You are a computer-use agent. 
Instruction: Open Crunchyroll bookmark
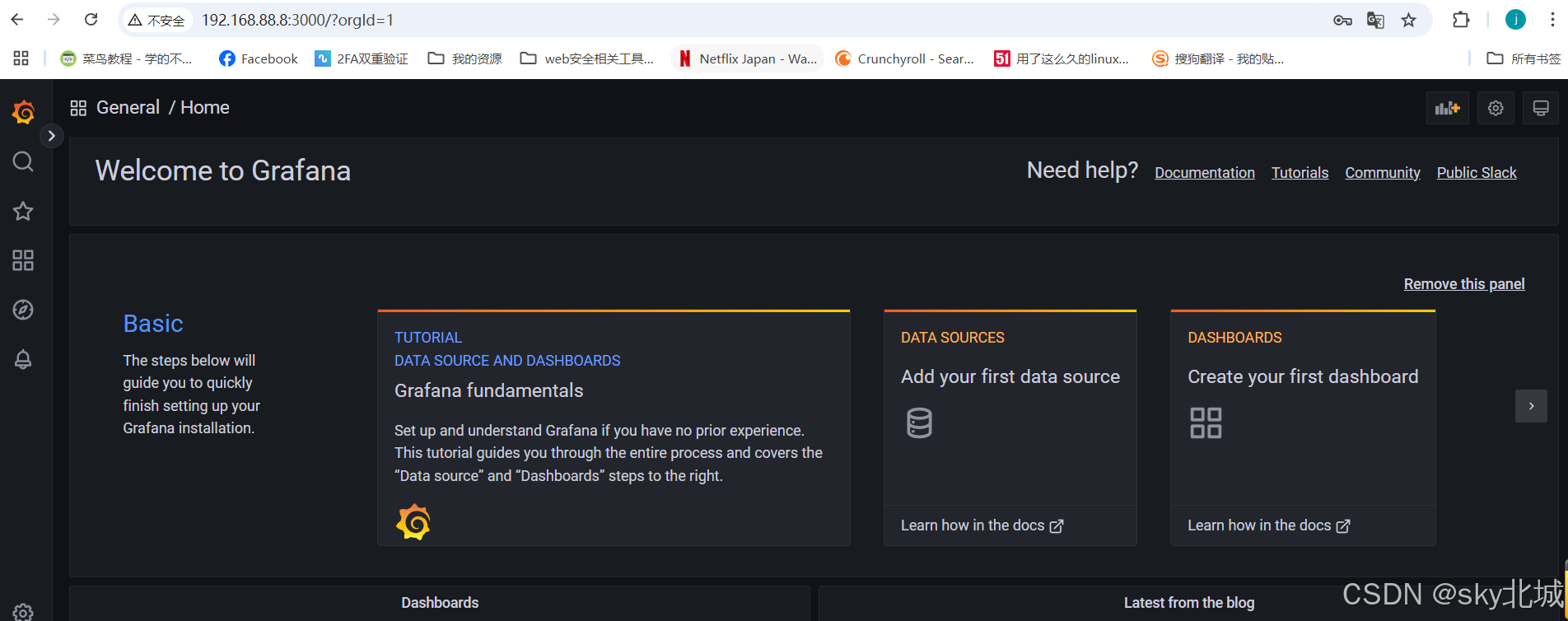904,58
